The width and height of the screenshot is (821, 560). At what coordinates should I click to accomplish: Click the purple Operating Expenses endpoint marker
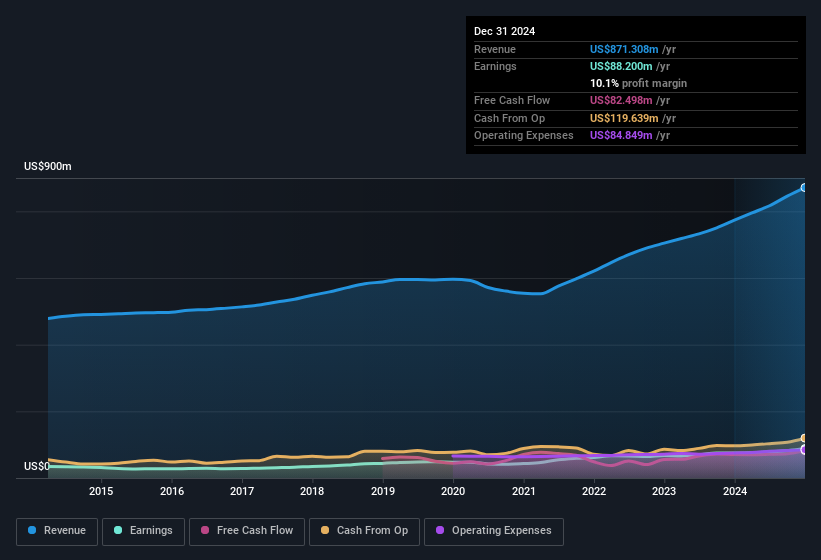[804, 450]
